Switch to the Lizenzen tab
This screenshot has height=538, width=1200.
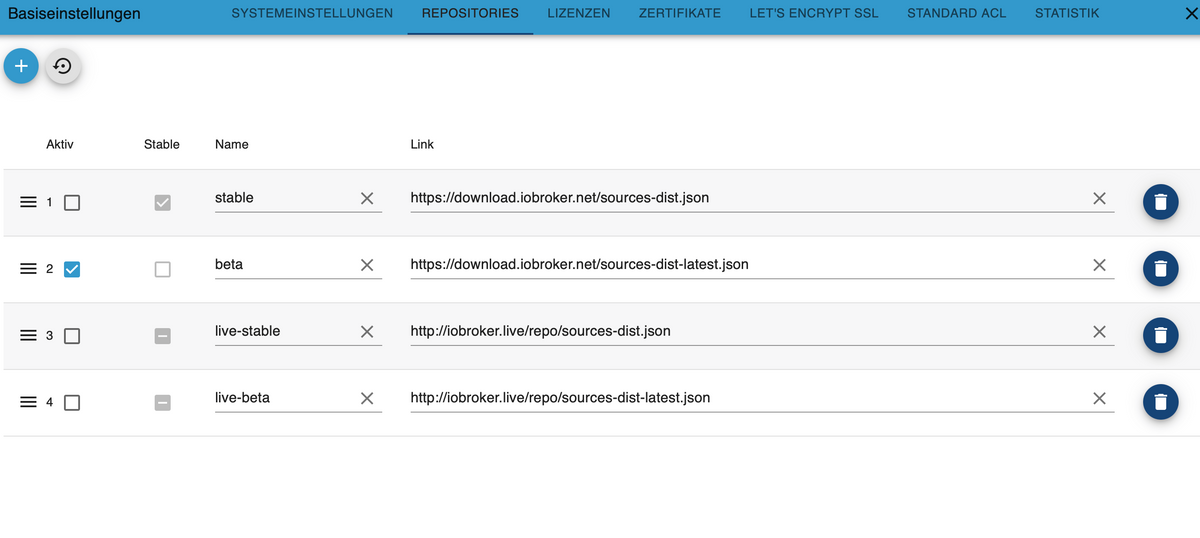click(579, 14)
